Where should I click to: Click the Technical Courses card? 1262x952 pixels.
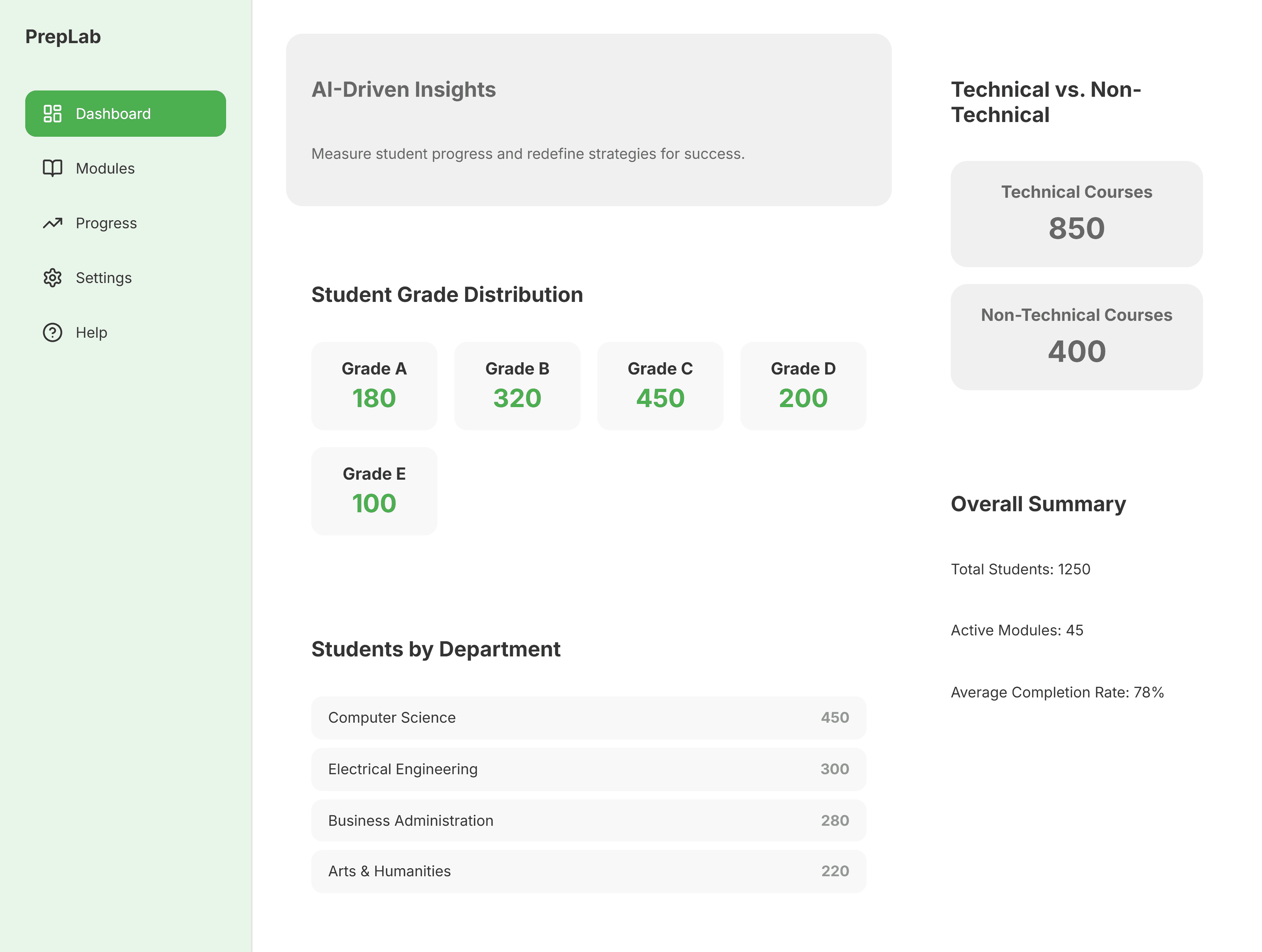pyautogui.click(x=1076, y=214)
